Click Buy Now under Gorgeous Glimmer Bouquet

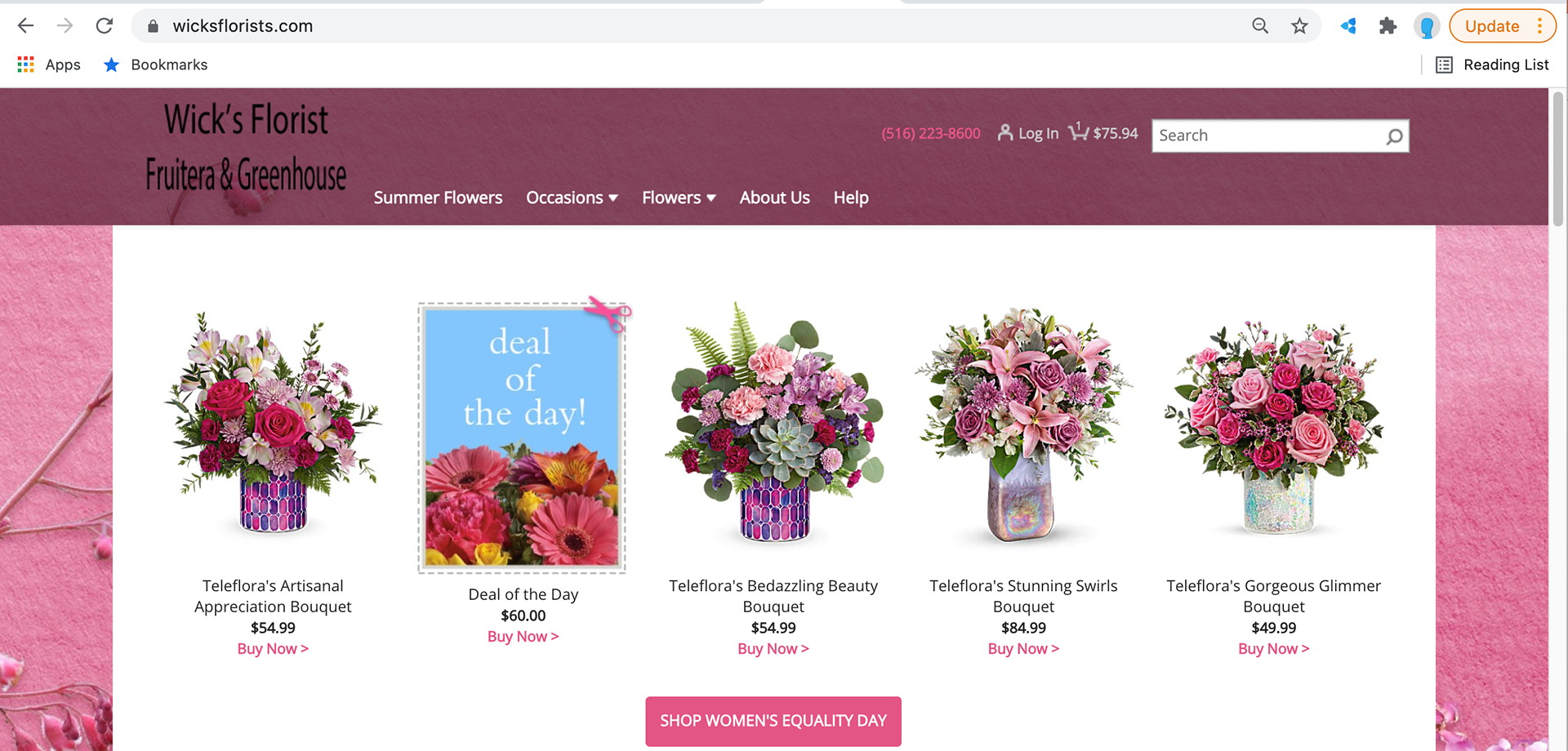coord(1274,649)
